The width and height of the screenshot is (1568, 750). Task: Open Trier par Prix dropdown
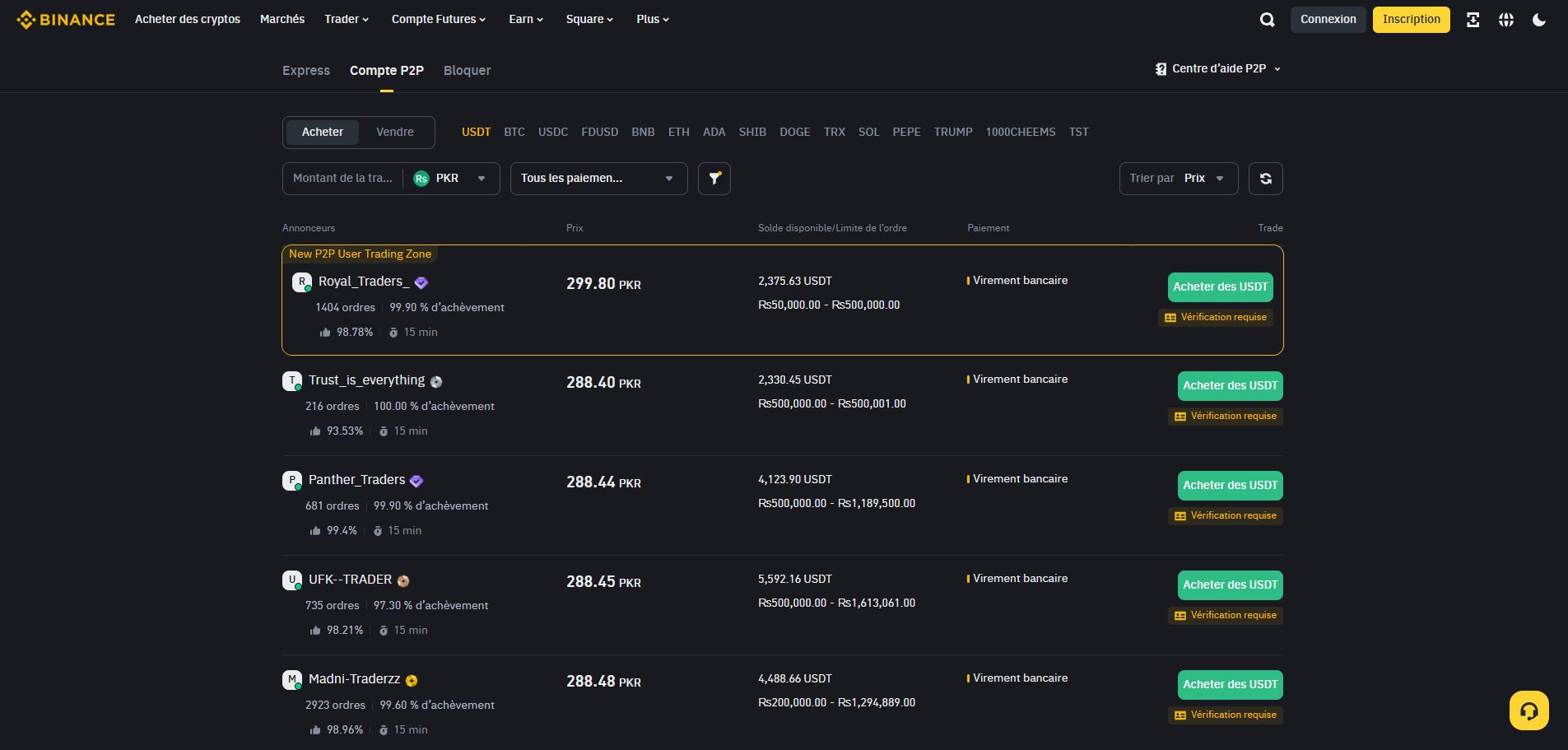coord(1179,179)
